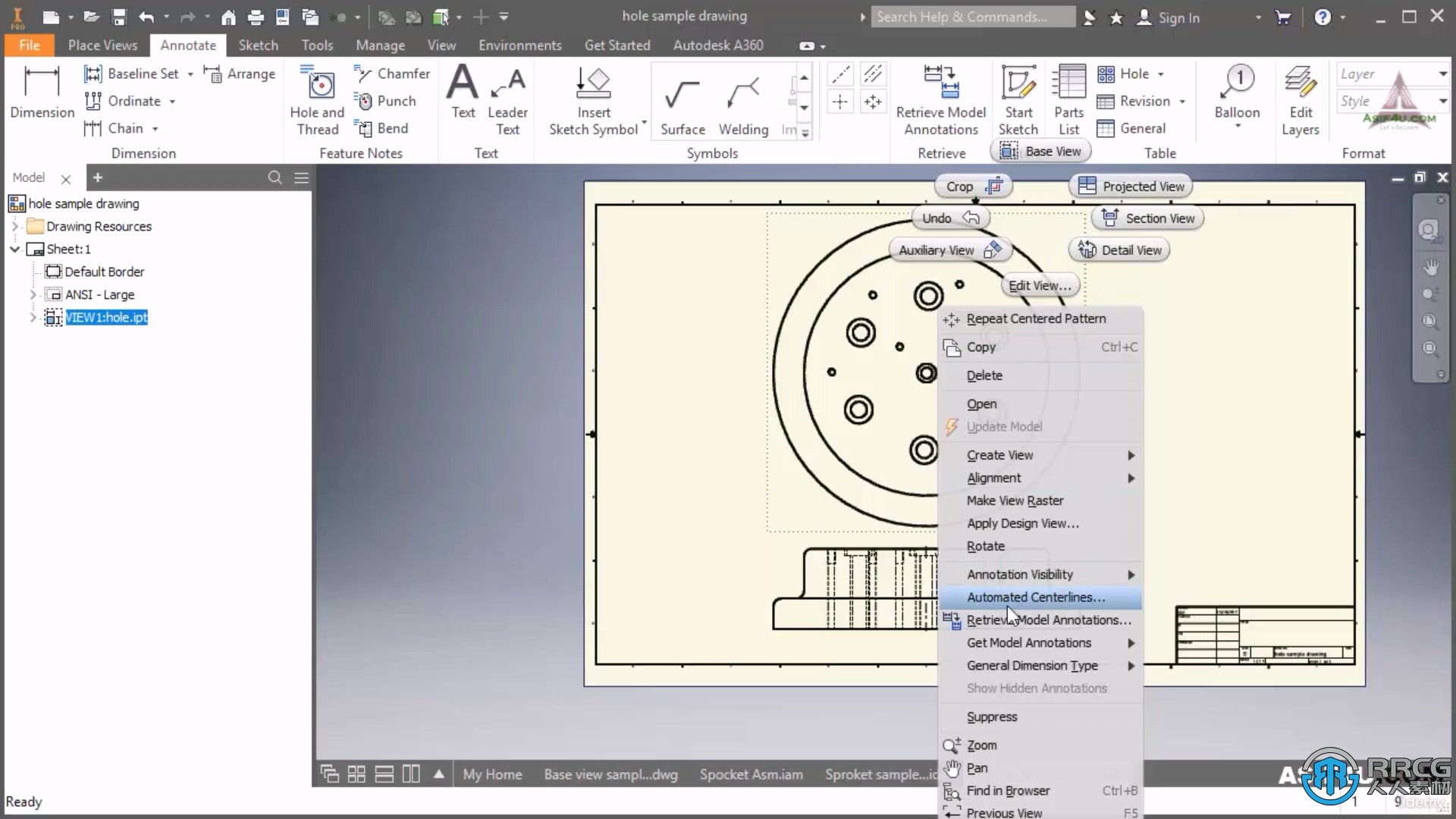
Task: Click Insert Sketch Symbol
Action: click(x=594, y=100)
